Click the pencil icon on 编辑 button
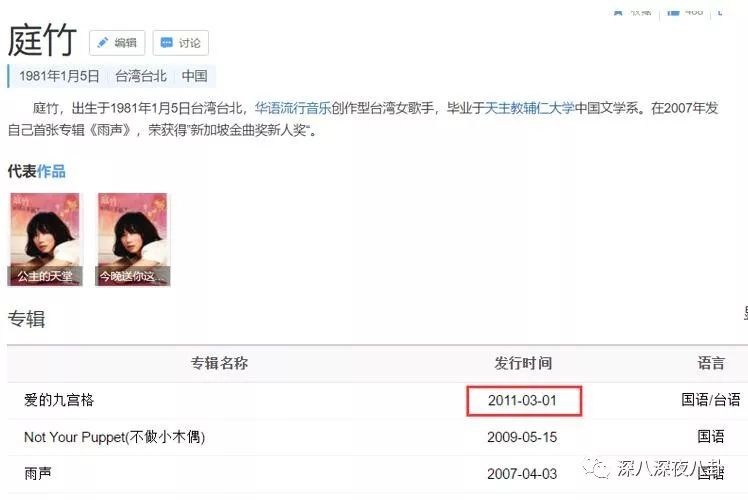 (102, 43)
